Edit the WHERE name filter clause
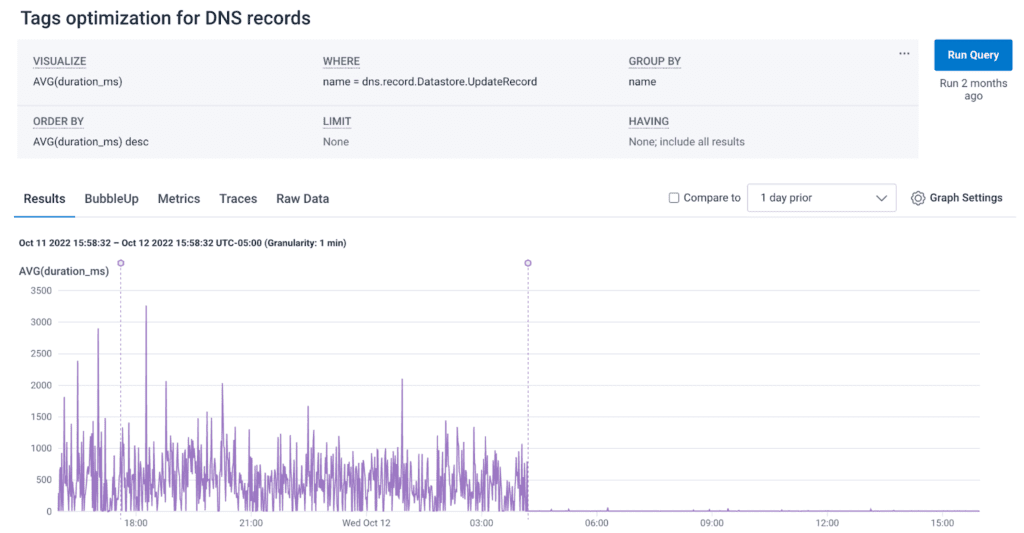Viewport: 1024px width, 533px height. pyautogui.click(x=429, y=82)
